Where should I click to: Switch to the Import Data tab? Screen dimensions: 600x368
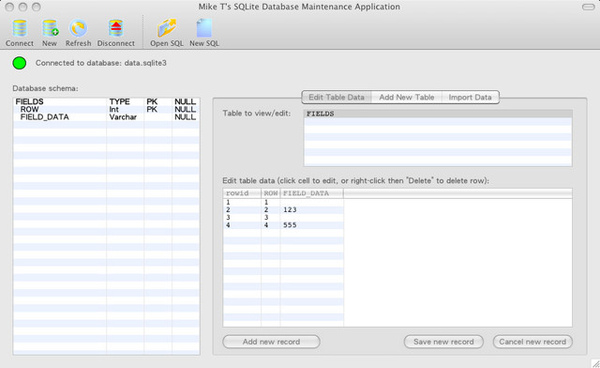tap(470, 97)
